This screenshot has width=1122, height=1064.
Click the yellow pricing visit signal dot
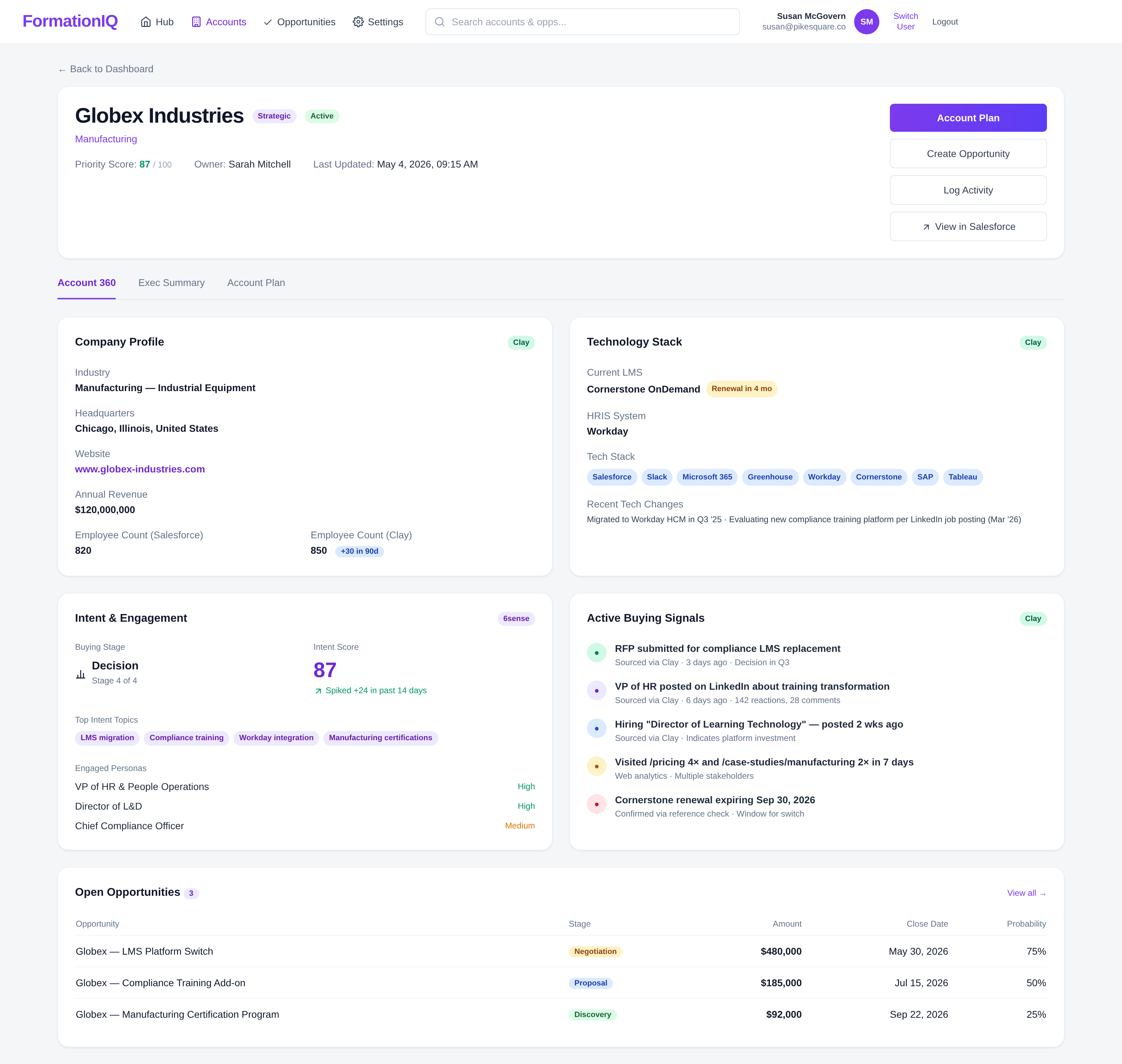596,766
